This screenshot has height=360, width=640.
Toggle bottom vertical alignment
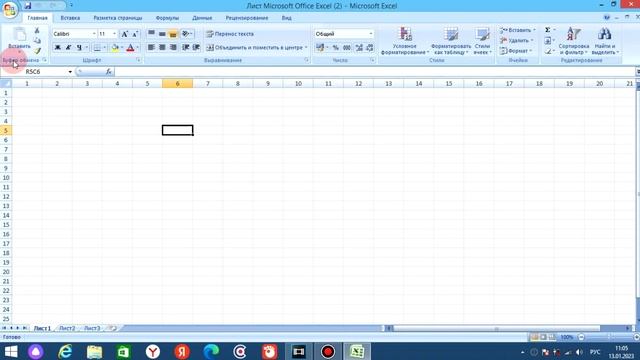pos(173,34)
